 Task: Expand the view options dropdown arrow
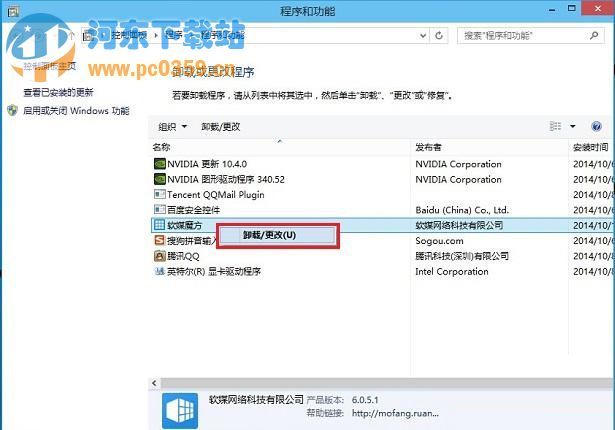click(573, 126)
